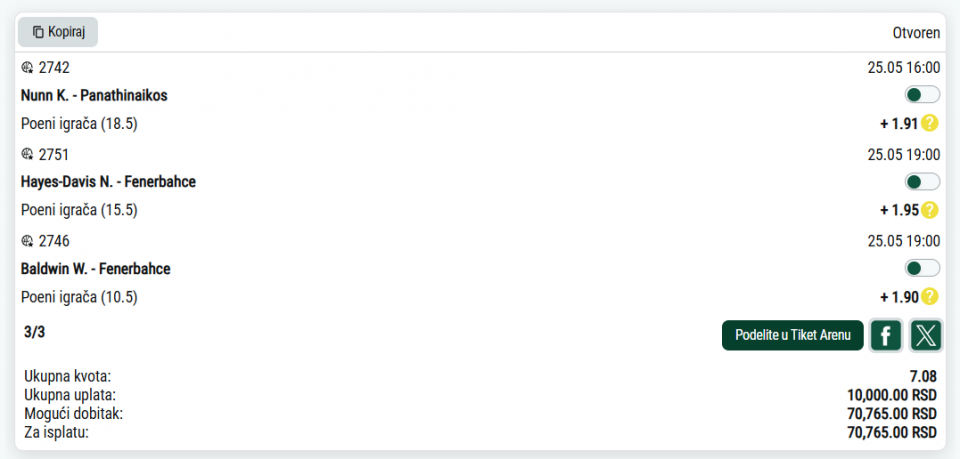The width and height of the screenshot is (960, 459).
Task: Click the basketball icon beside 2751
Action: (x=27, y=154)
